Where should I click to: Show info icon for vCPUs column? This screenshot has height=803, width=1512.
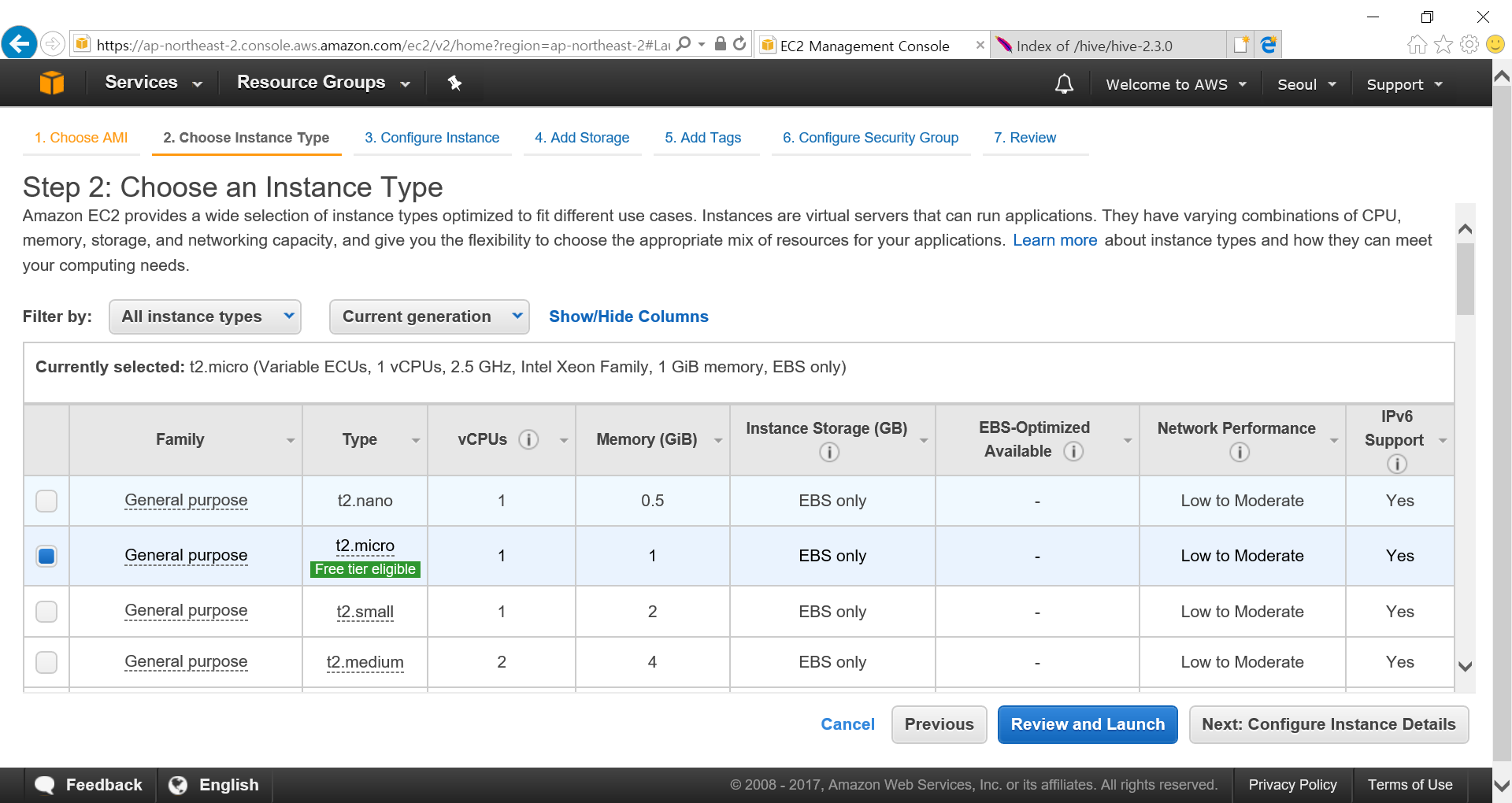(528, 439)
